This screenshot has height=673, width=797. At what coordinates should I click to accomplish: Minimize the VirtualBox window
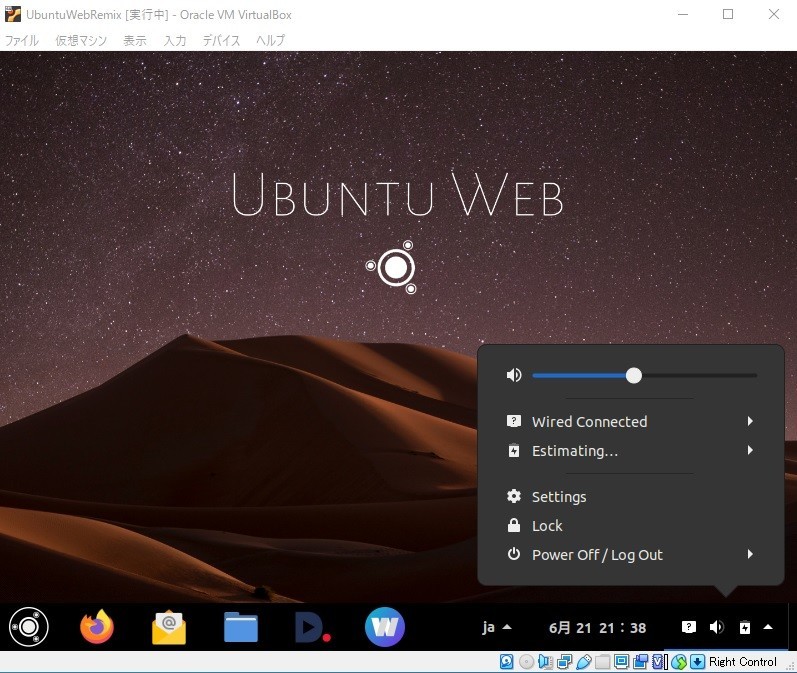pyautogui.click(x=683, y=14)
